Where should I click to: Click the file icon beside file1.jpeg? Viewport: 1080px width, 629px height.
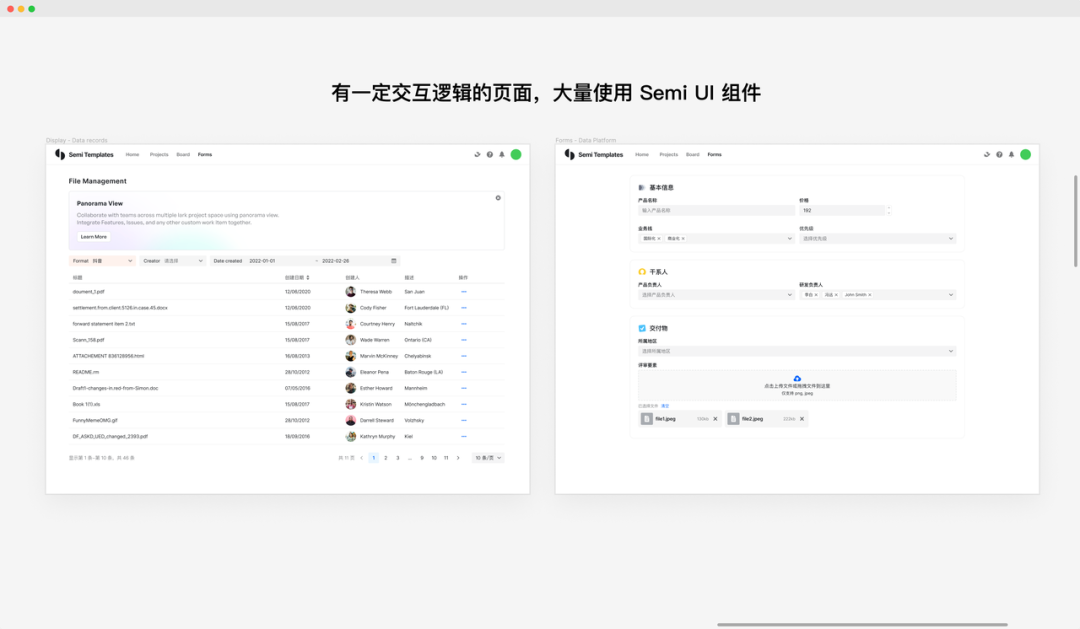(647, 417)
